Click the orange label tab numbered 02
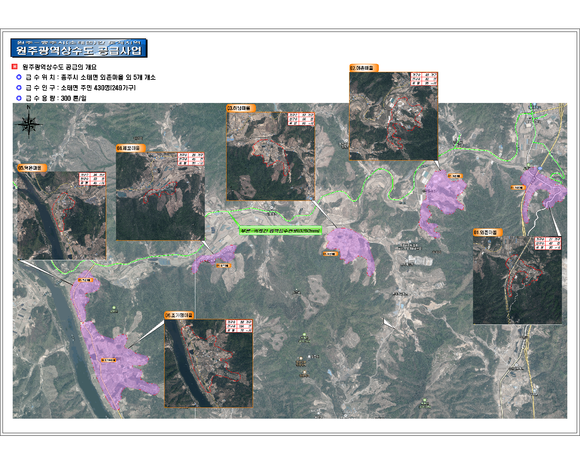Viewport: 580px width, 464px height. [x=364, y=68]
